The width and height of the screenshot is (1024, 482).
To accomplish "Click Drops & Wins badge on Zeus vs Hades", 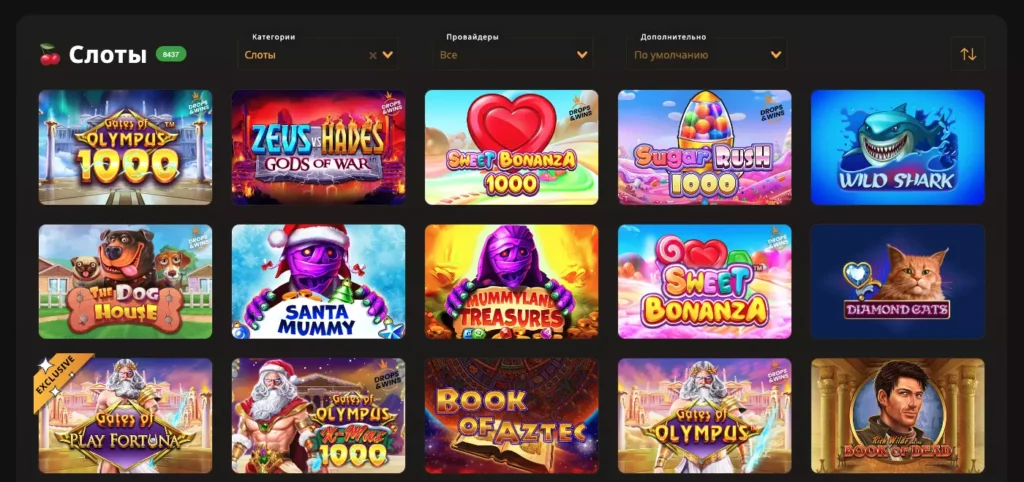I will pyautogui.click(x=391, y=104).
